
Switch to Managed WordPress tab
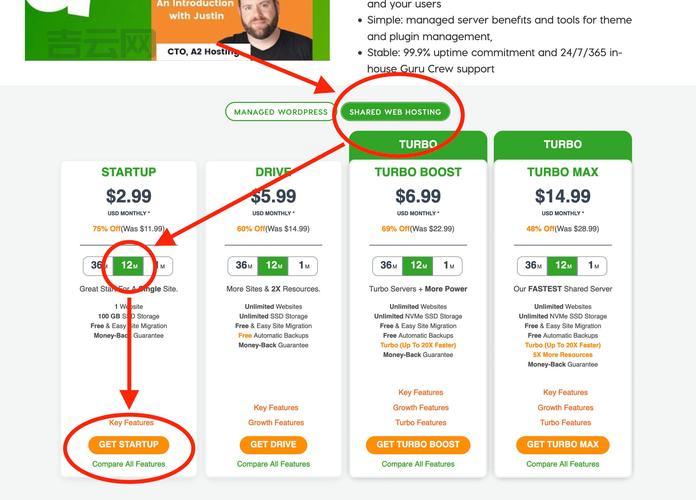click(281, 112)
